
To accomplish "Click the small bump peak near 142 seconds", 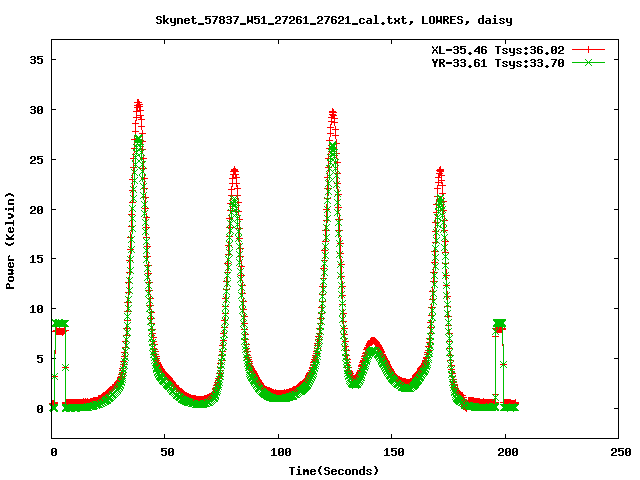I will 373,341.
